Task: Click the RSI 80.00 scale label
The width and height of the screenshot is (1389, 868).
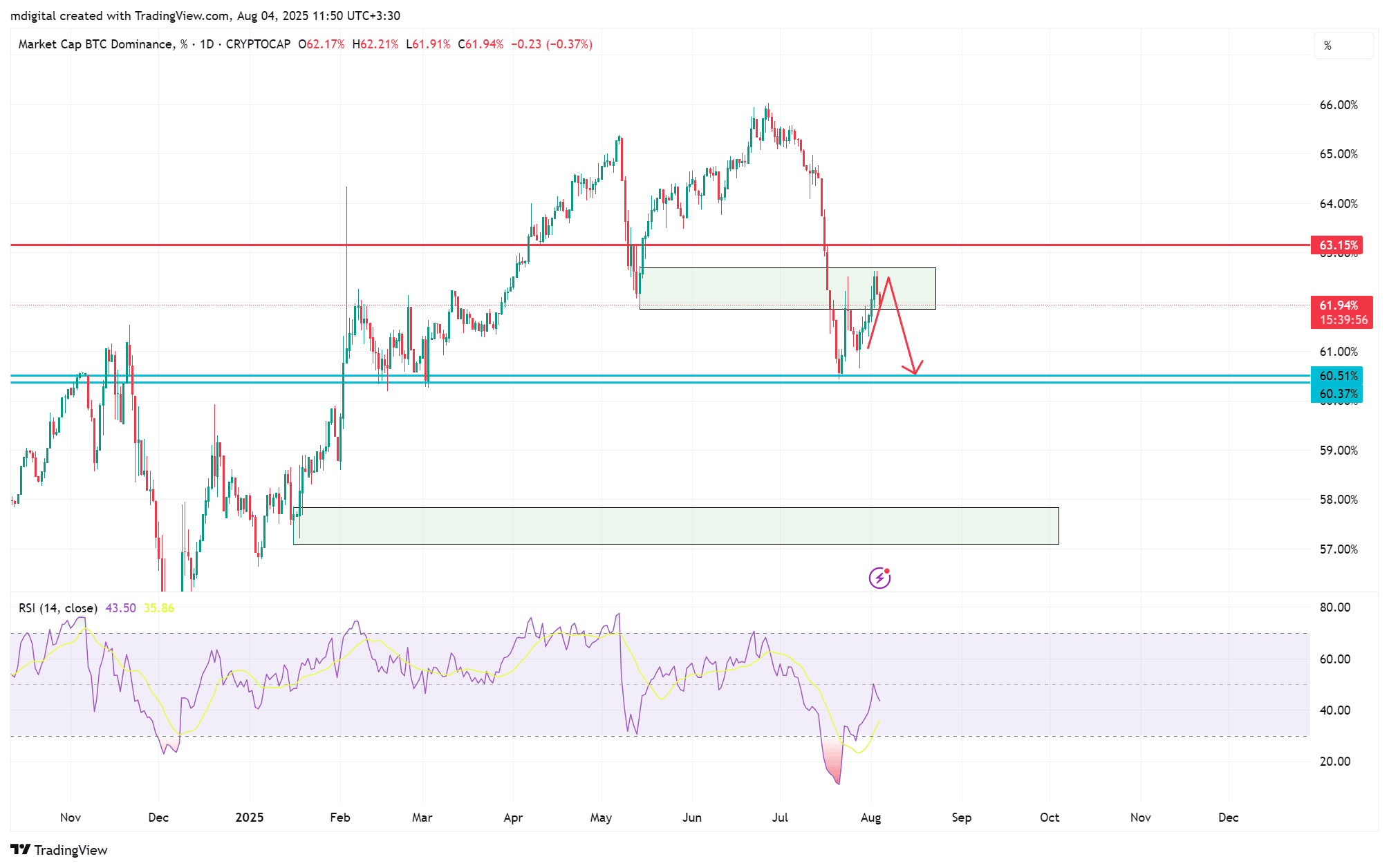Action: pyautogui.click(x=1334, y=607)
